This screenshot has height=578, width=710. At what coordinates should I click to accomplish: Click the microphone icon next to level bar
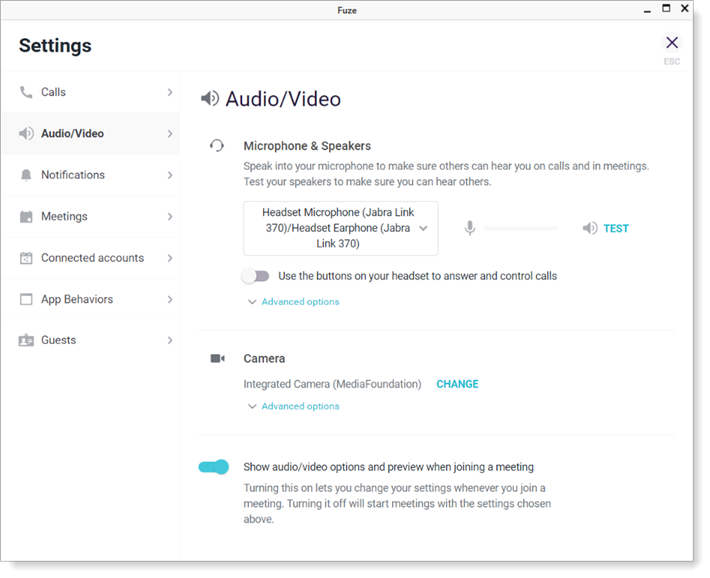[x=470, y=229]
